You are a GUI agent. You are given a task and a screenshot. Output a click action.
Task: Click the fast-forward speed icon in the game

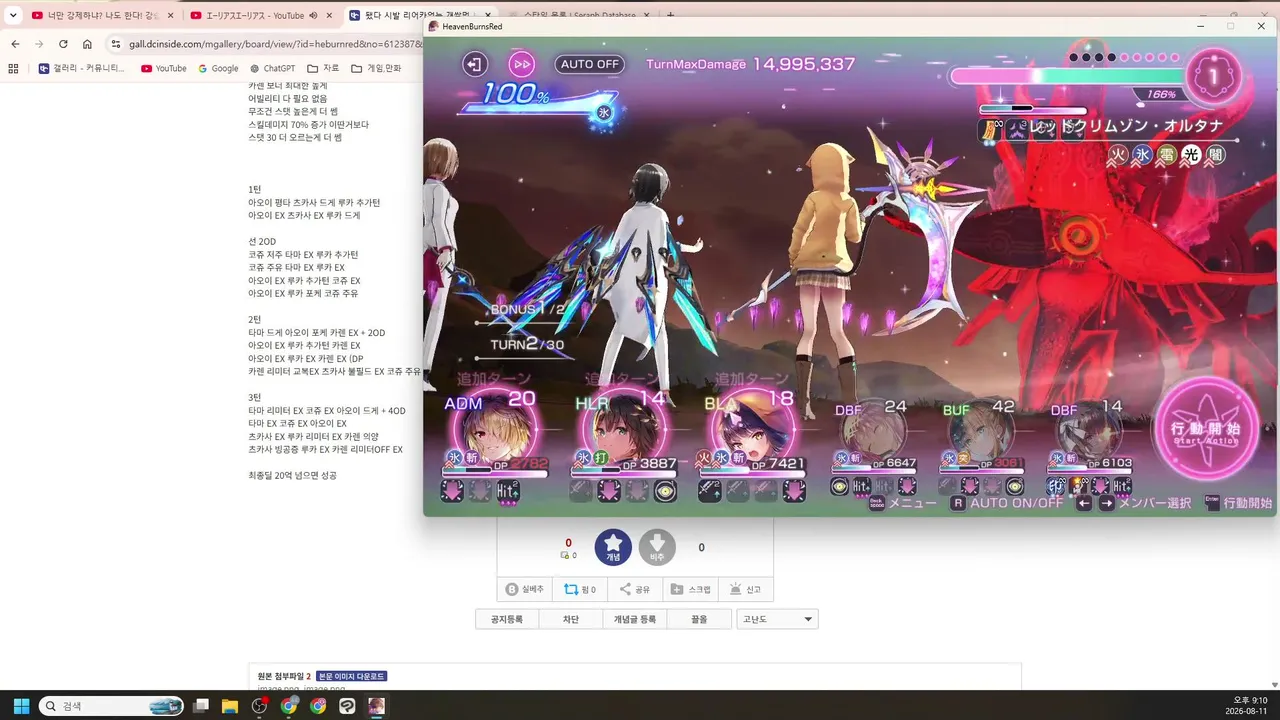click(x=521, y=64)
